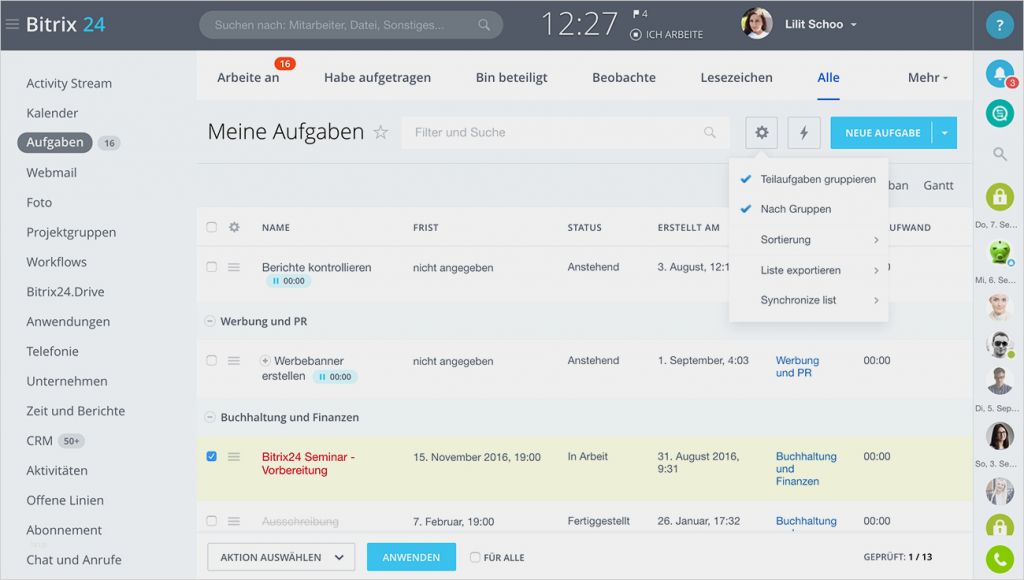Open the notifications bell icon
Viewport: 1024px width, 580px height.
(x=999, y=72)
